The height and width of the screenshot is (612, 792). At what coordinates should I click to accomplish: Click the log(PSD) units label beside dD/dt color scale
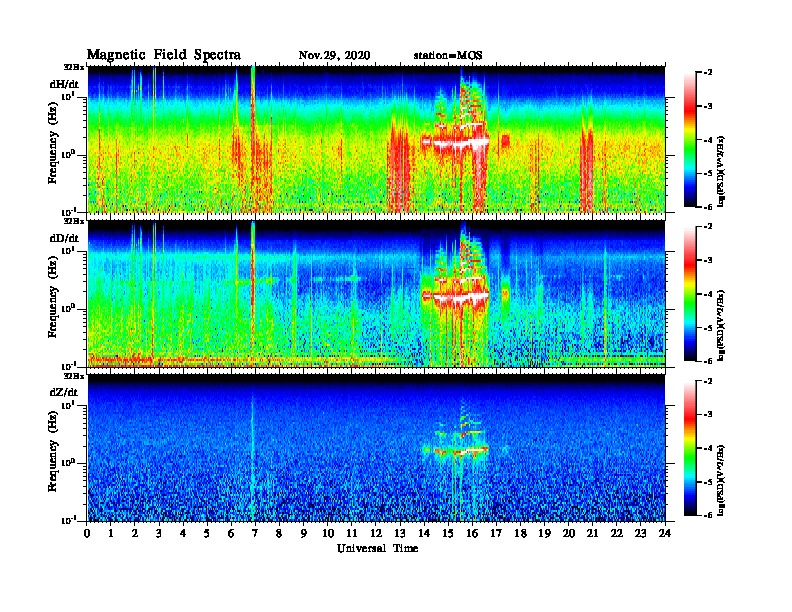722,325
